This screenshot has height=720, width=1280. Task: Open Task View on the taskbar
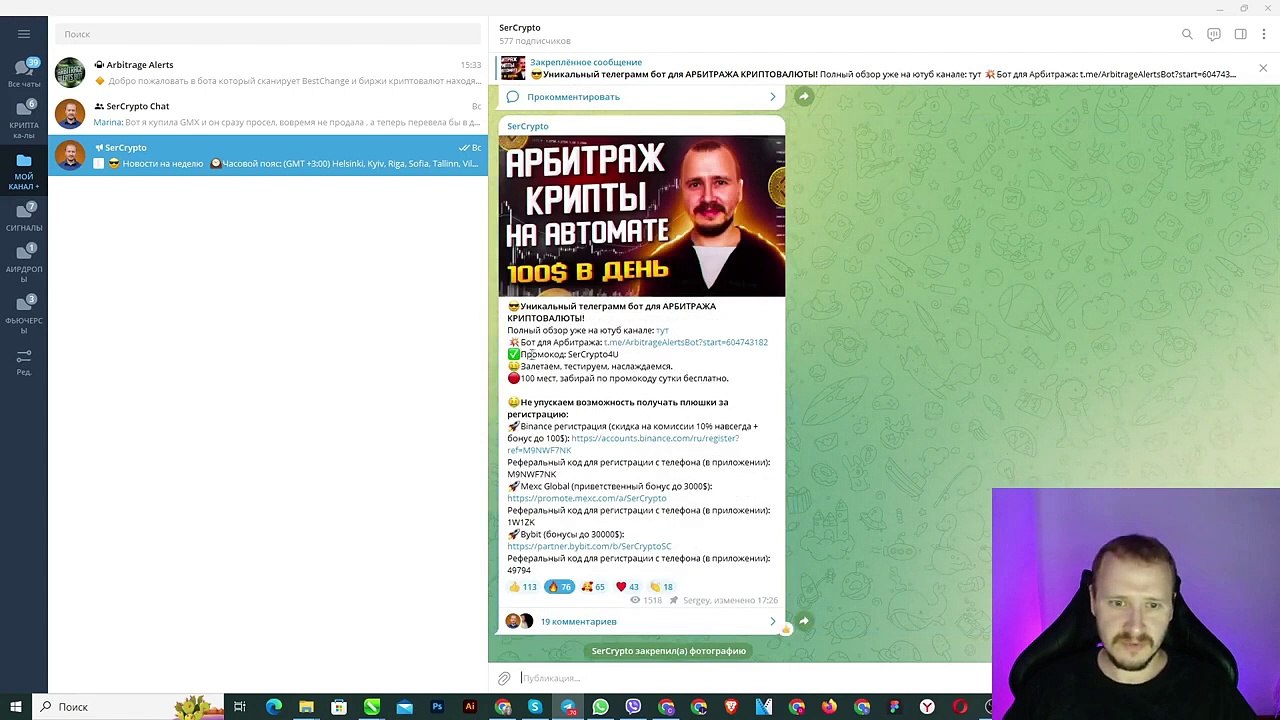(240, 707)
